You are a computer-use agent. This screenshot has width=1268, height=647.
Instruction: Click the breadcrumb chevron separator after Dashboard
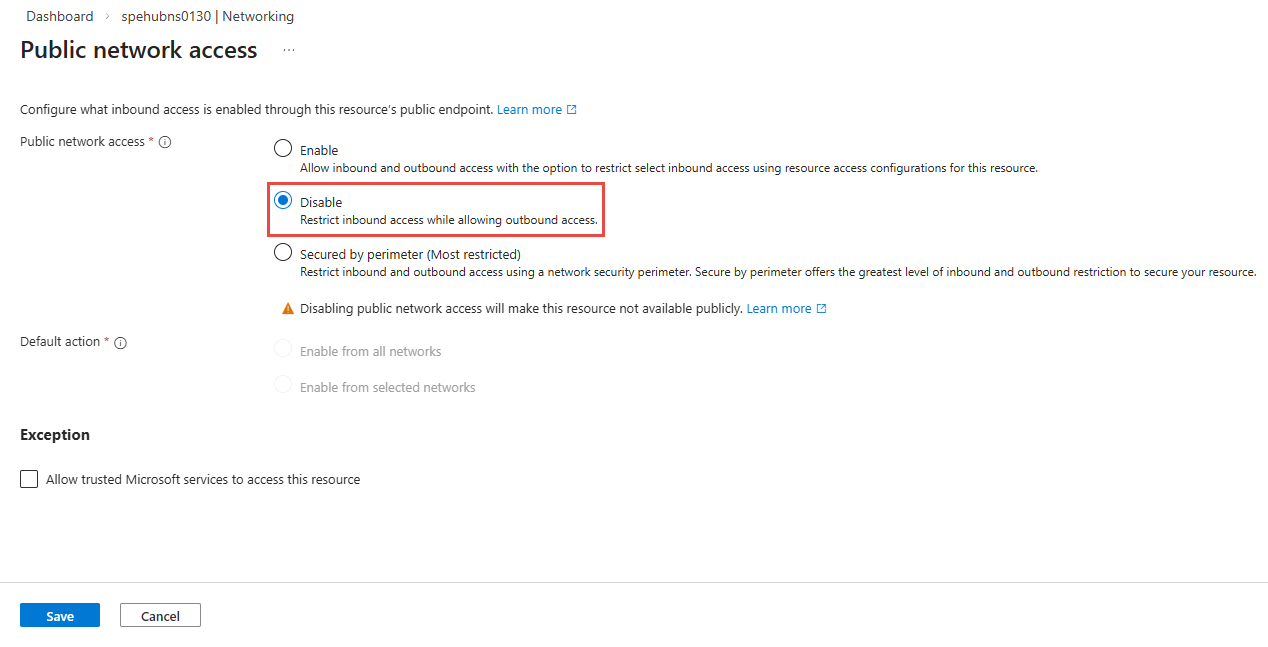point(108,17)
